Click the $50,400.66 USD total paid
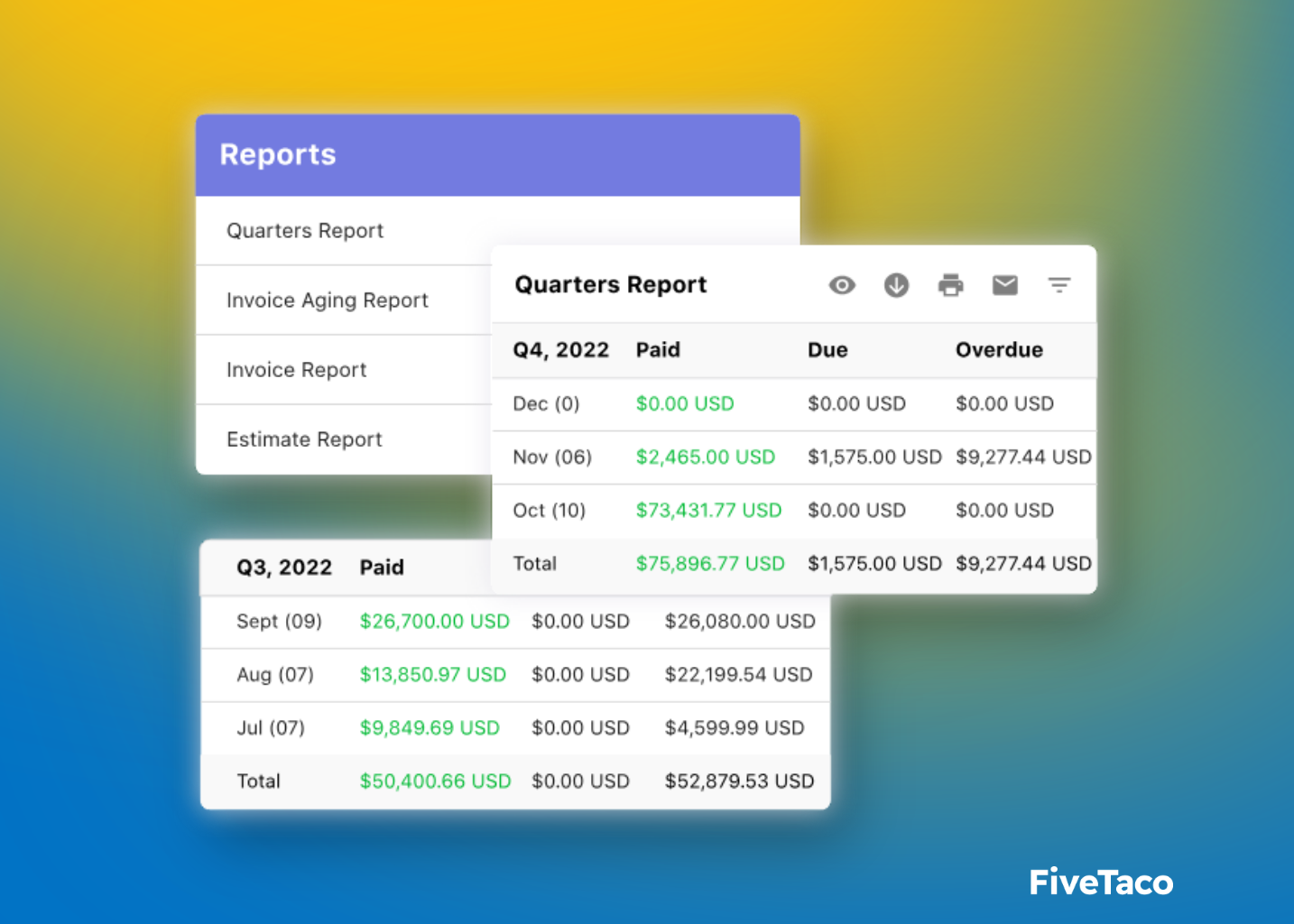This screenshot has width=1294, height=924. click(435, 781)
